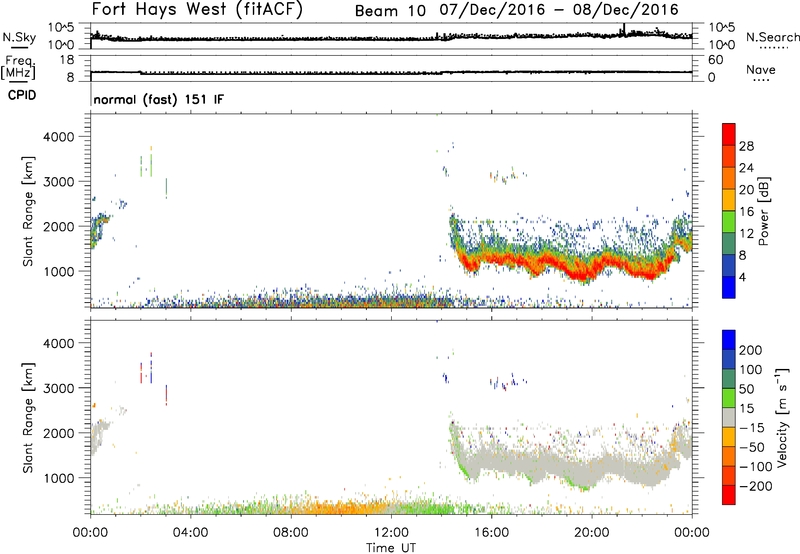Image resolution: width=800 pixels, height=554 pixels.
Task: Click the Time UT axis title
Action: pos(391,548)
